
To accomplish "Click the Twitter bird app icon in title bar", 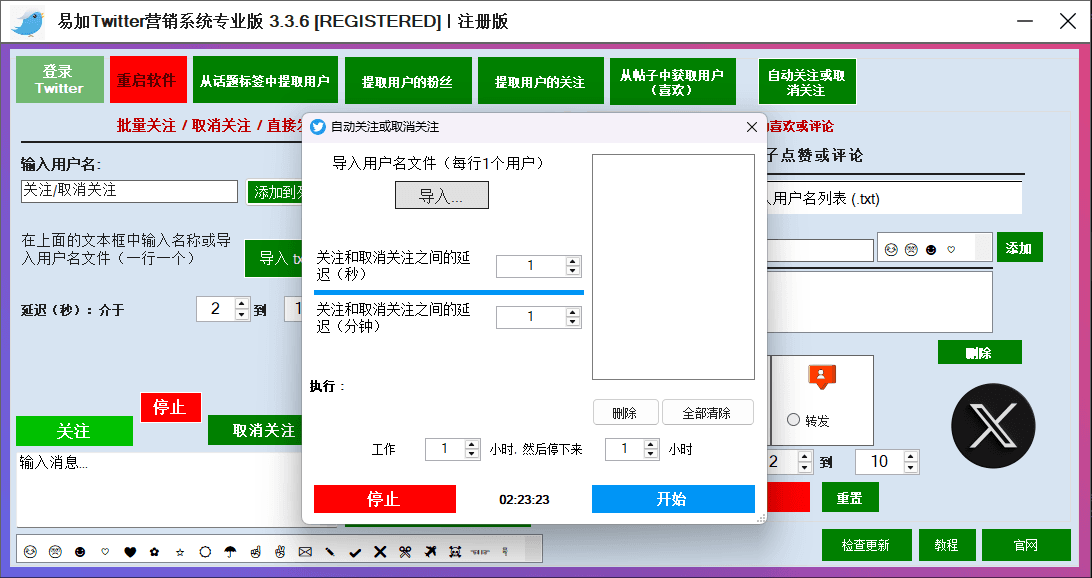I will [x=28, y=22].
